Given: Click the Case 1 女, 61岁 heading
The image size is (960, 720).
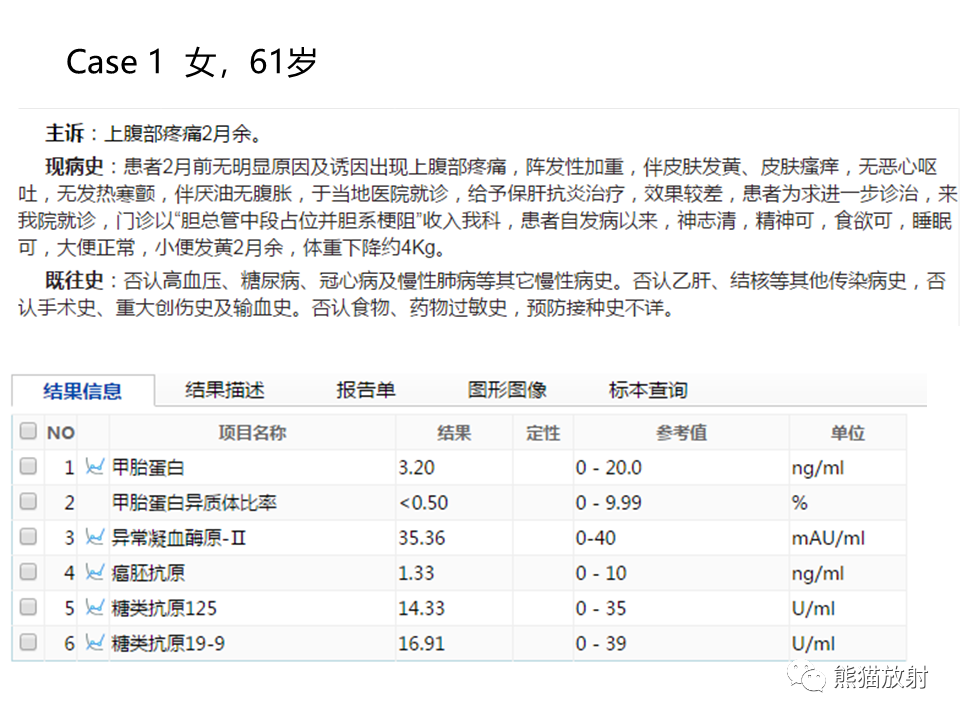Looking at the screenshot, I should (192, 62).
